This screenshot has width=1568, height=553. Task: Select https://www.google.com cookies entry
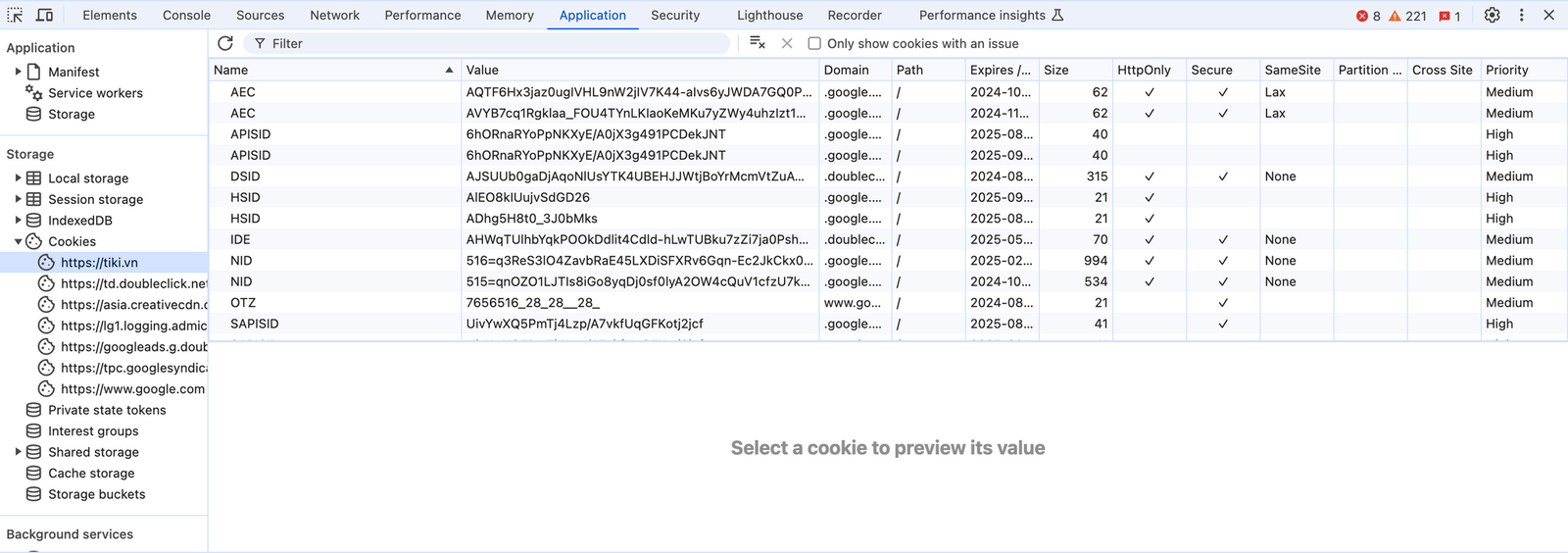click(x=132, y=389)
